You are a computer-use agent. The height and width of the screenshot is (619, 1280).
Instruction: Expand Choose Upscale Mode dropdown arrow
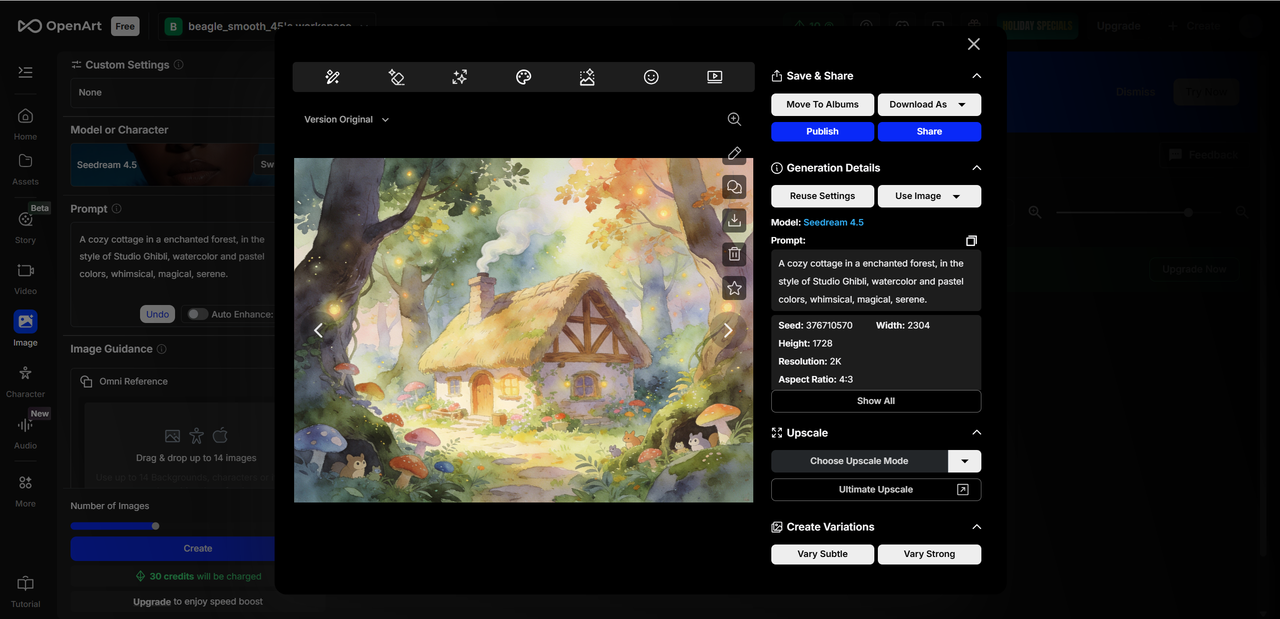click(x=964, y=461)
